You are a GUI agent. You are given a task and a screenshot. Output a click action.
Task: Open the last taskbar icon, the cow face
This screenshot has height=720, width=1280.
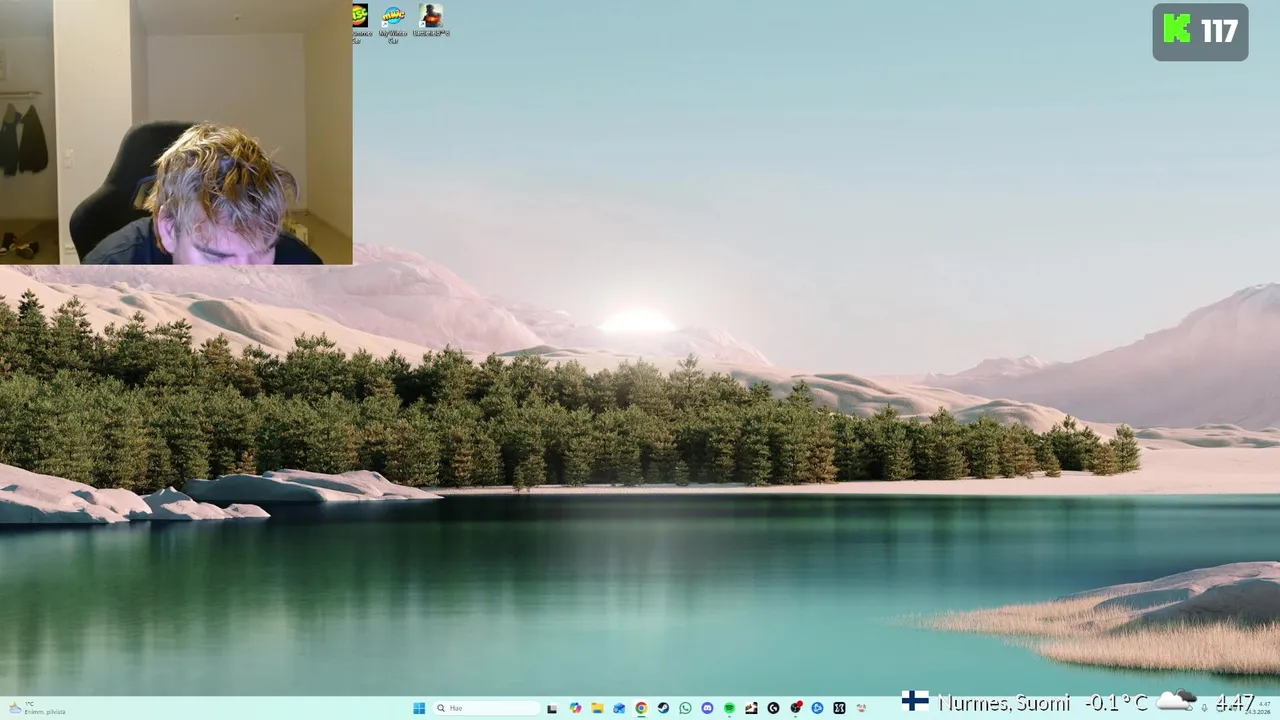[x=861, y=708]
